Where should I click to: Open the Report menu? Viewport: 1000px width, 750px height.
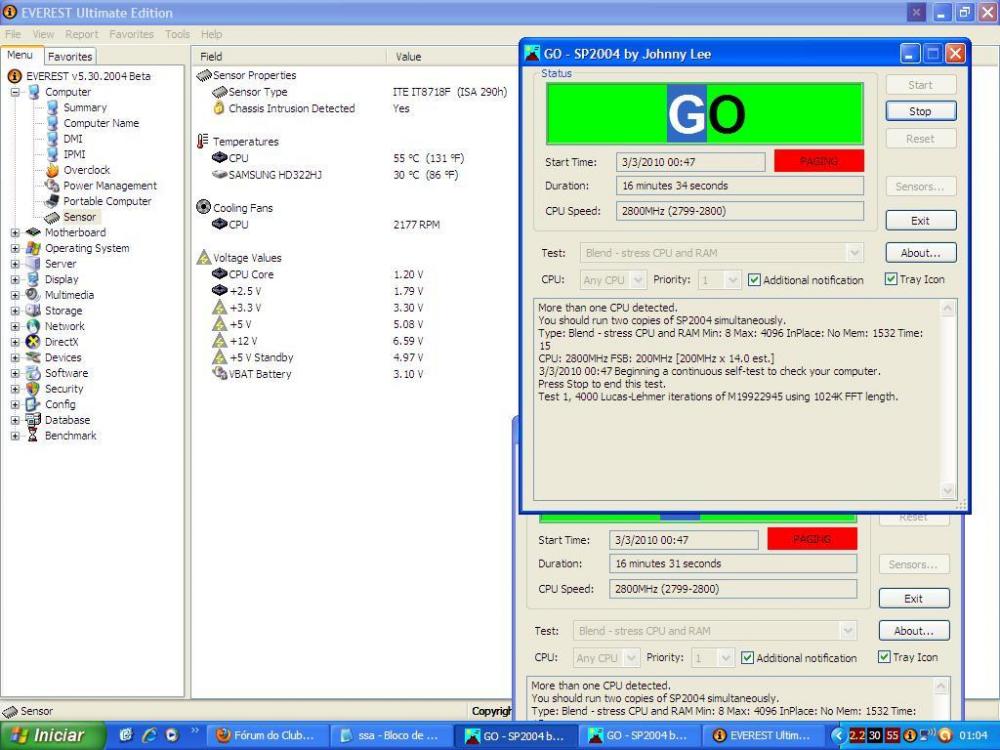82,34
